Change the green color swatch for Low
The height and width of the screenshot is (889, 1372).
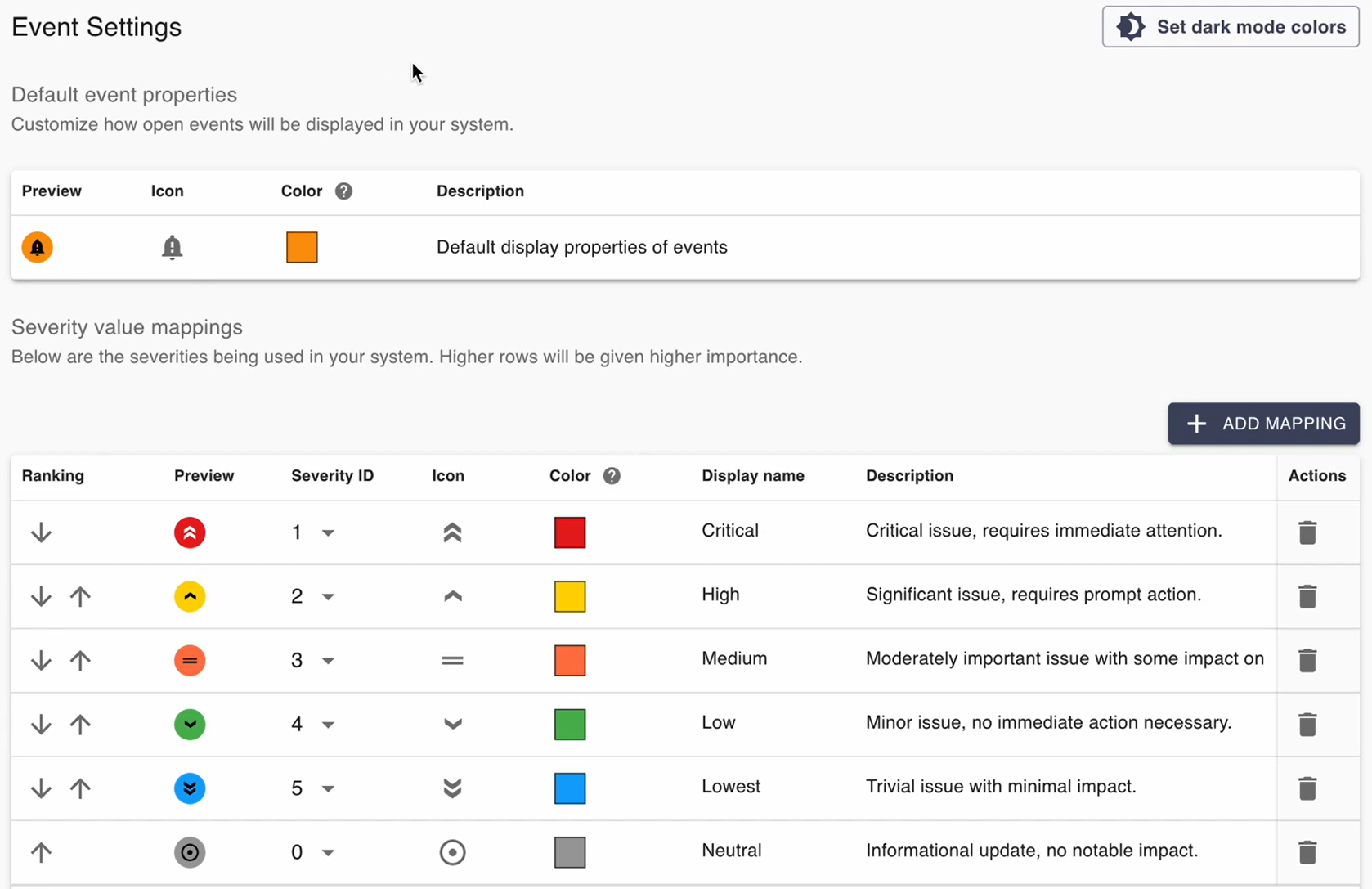tap(570, 724)
